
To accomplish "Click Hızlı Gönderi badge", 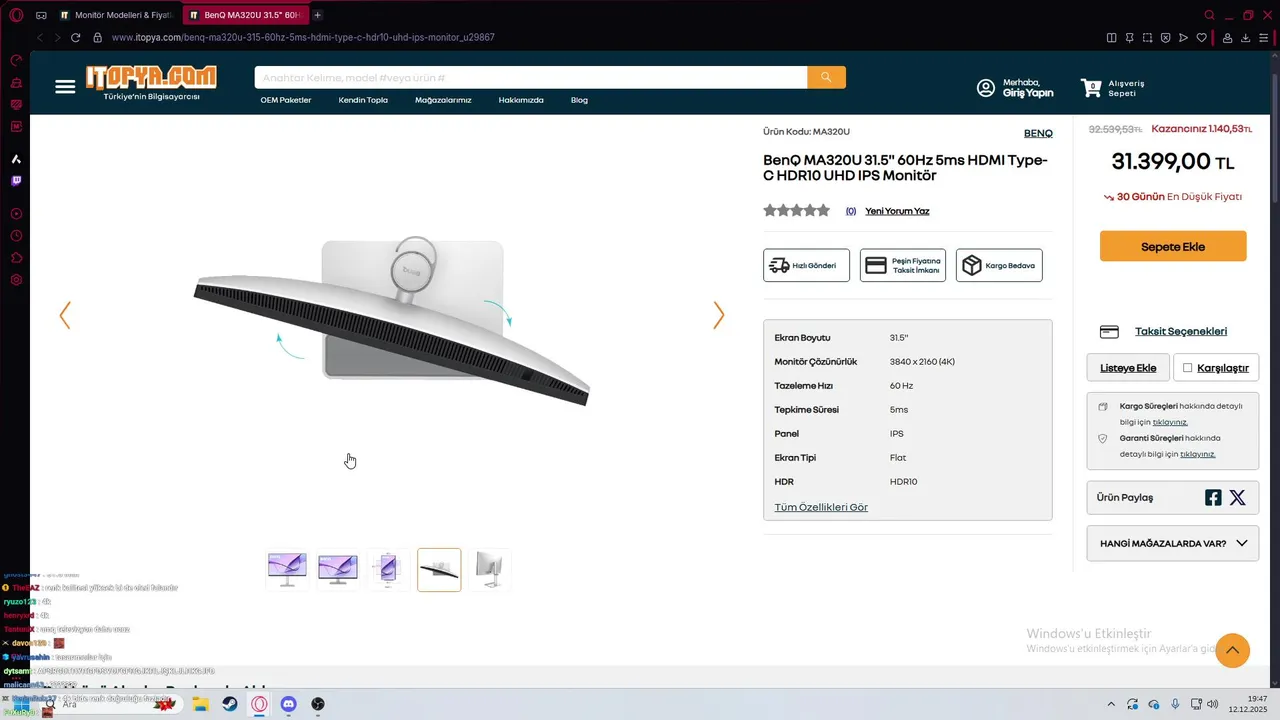I will pyautogui.click(x=806, y=265).
